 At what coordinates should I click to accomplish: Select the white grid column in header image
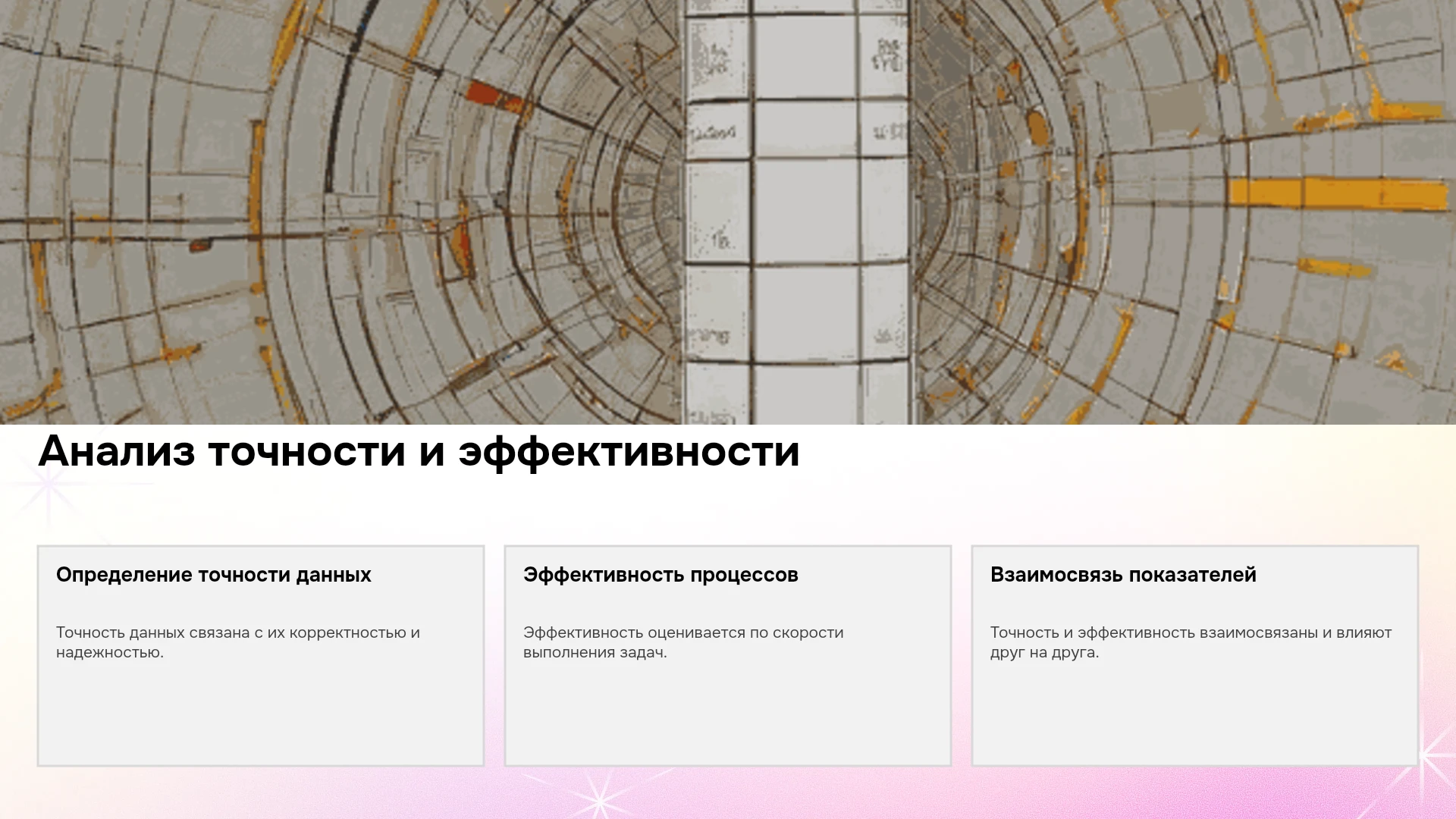(x=796, y=212)
